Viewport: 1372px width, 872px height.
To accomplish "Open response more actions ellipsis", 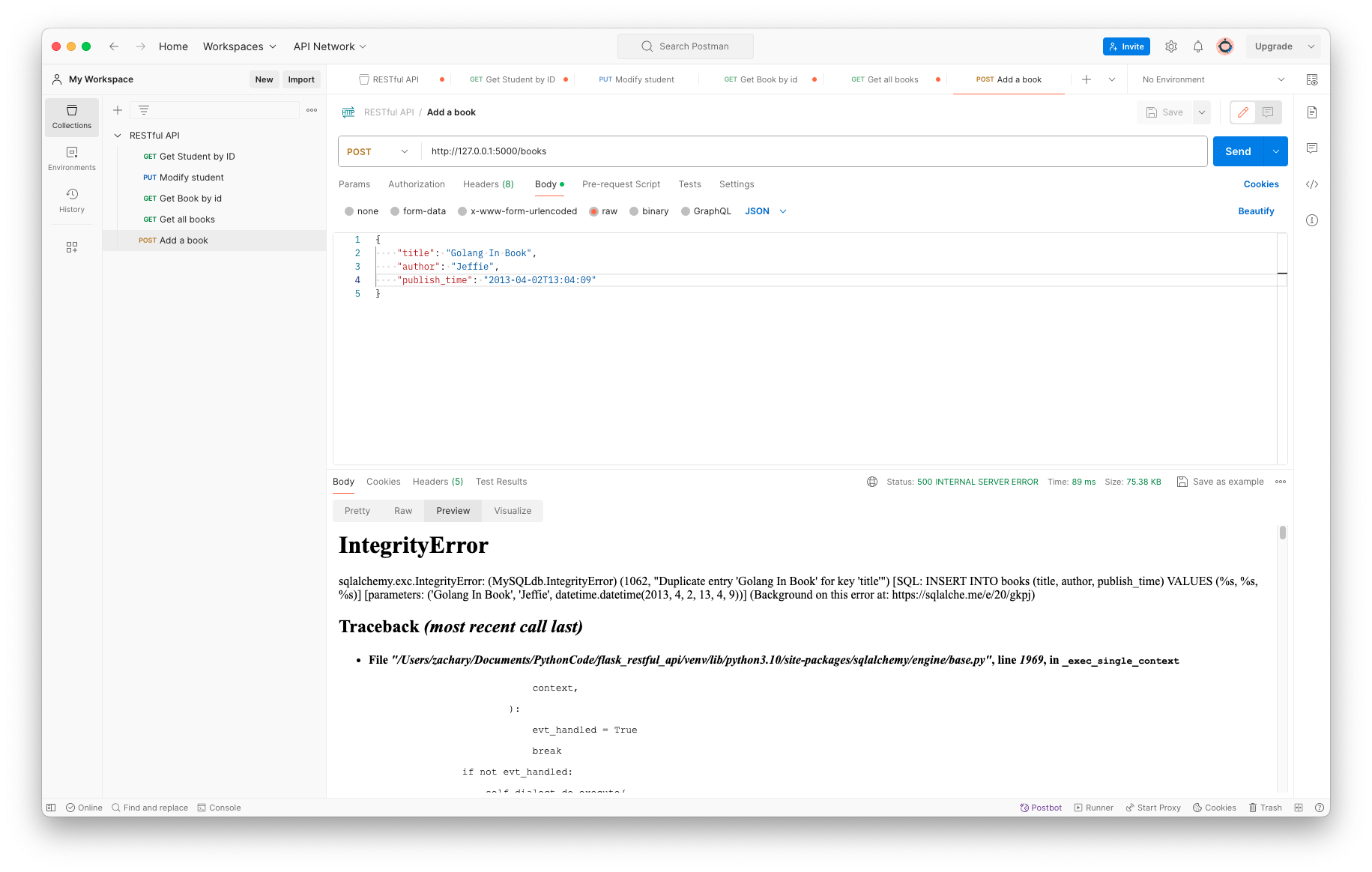I will point(1281,482).
